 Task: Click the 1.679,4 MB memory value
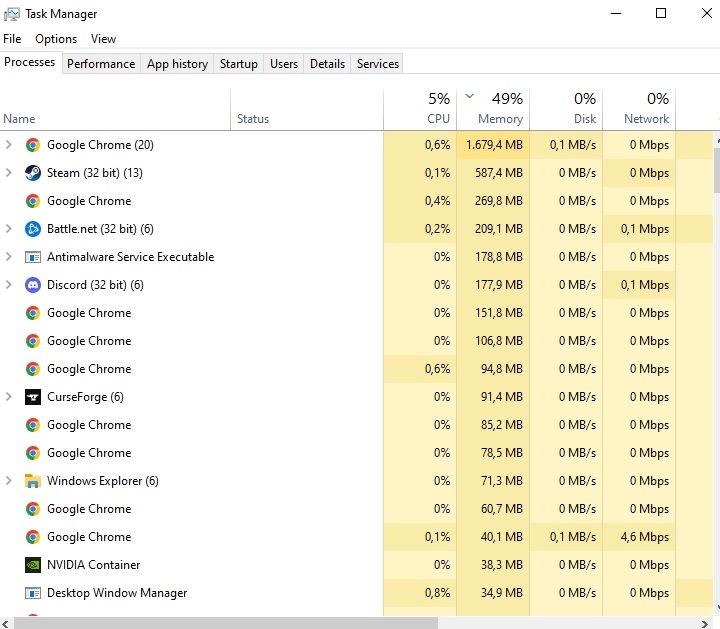tap(494, 145)
